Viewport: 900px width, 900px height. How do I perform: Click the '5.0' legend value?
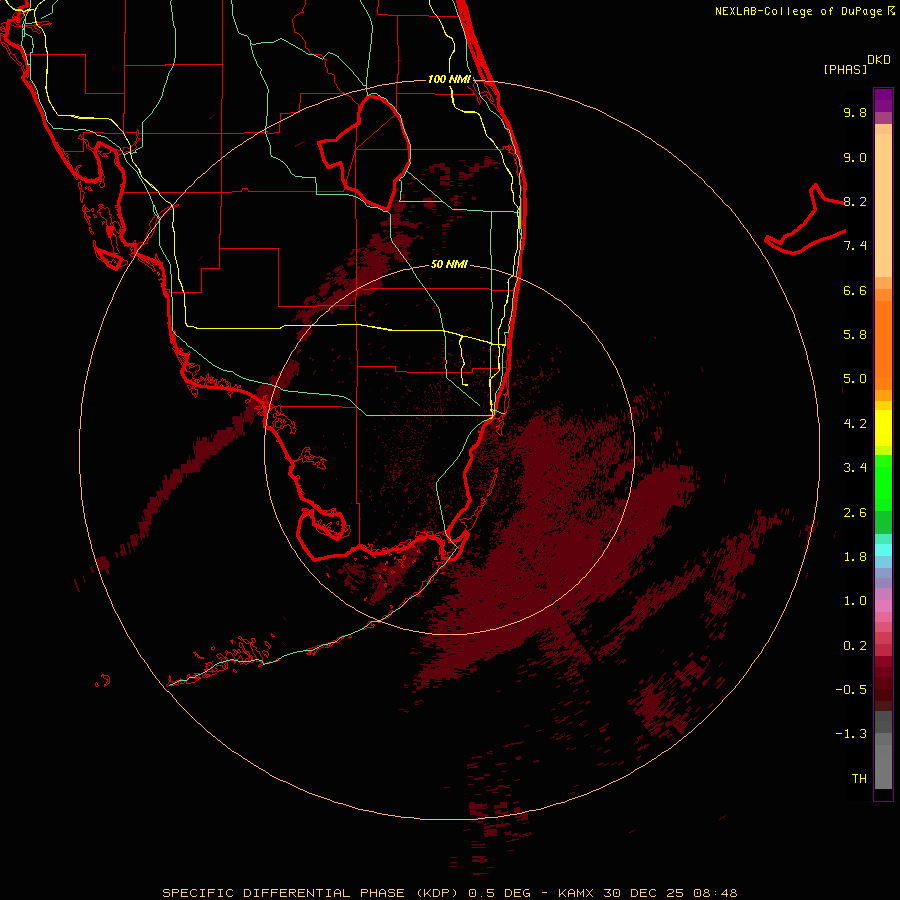pos(855,379)
